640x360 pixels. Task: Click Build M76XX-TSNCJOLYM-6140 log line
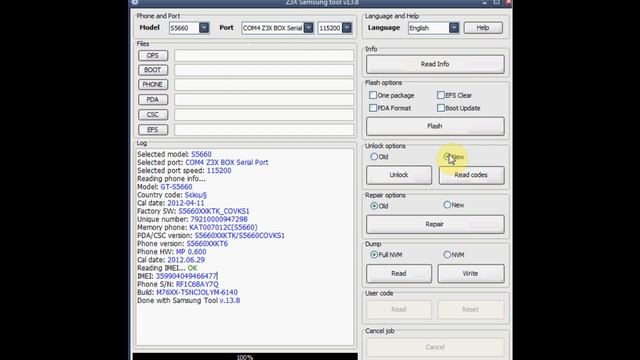point(187,292)
